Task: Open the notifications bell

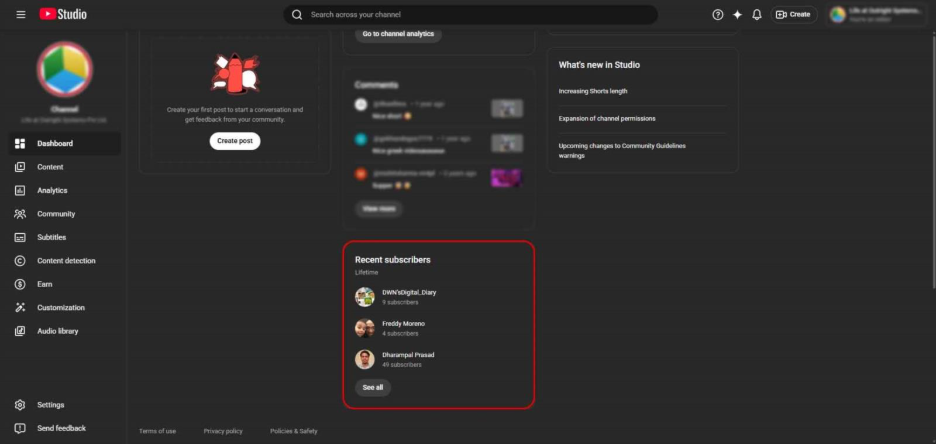Action: click(x=756, y=14)
